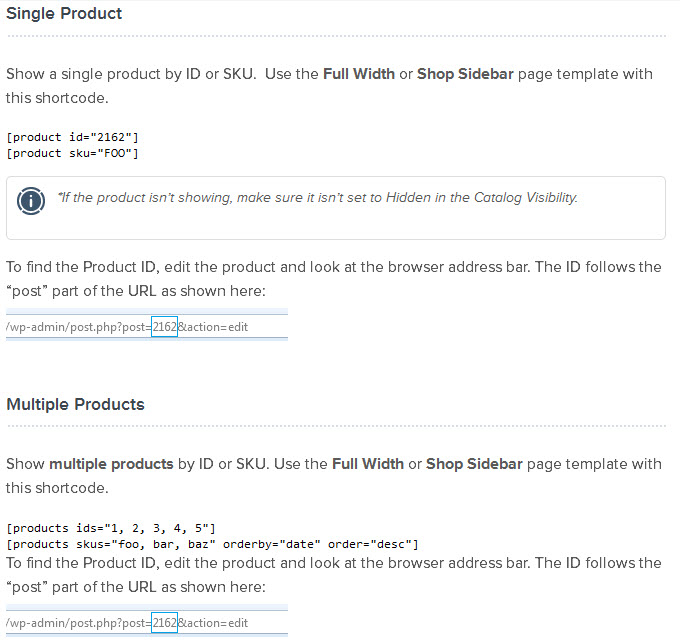Click the address bar image under Multiple Products
The width and height of the screenshot is (680, 640).
[146, 623]
